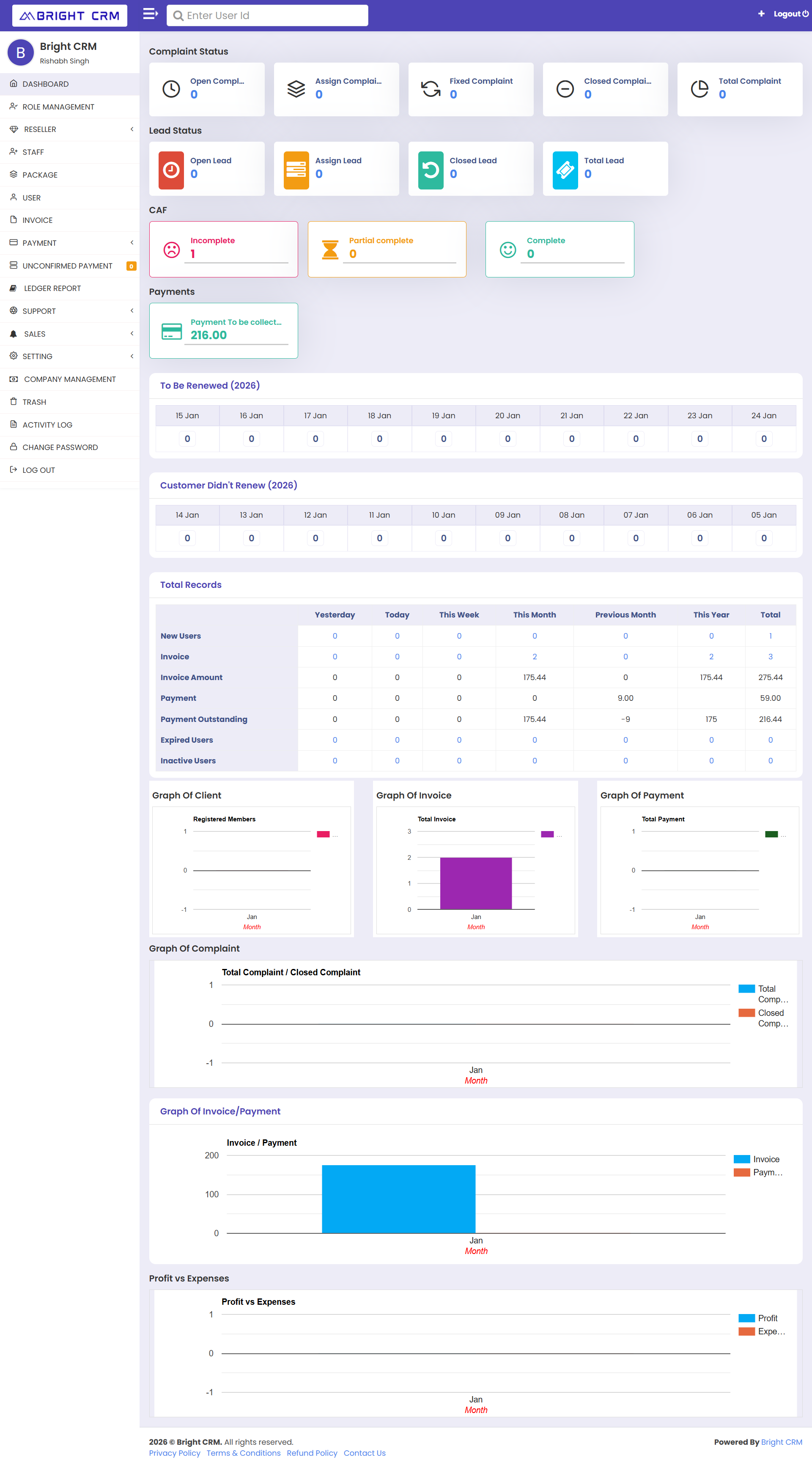The width and height of the screenshot is (812, 1468).
Task: Click the Trash bin icon in the sidebar
Action: 13,401
